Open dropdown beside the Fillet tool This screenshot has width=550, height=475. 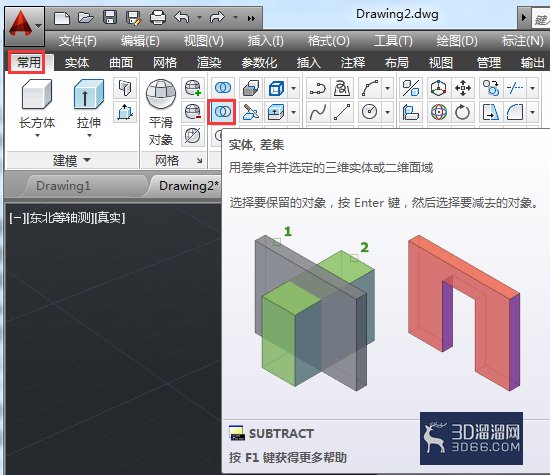pyautogui.click(x=532, y=112)
